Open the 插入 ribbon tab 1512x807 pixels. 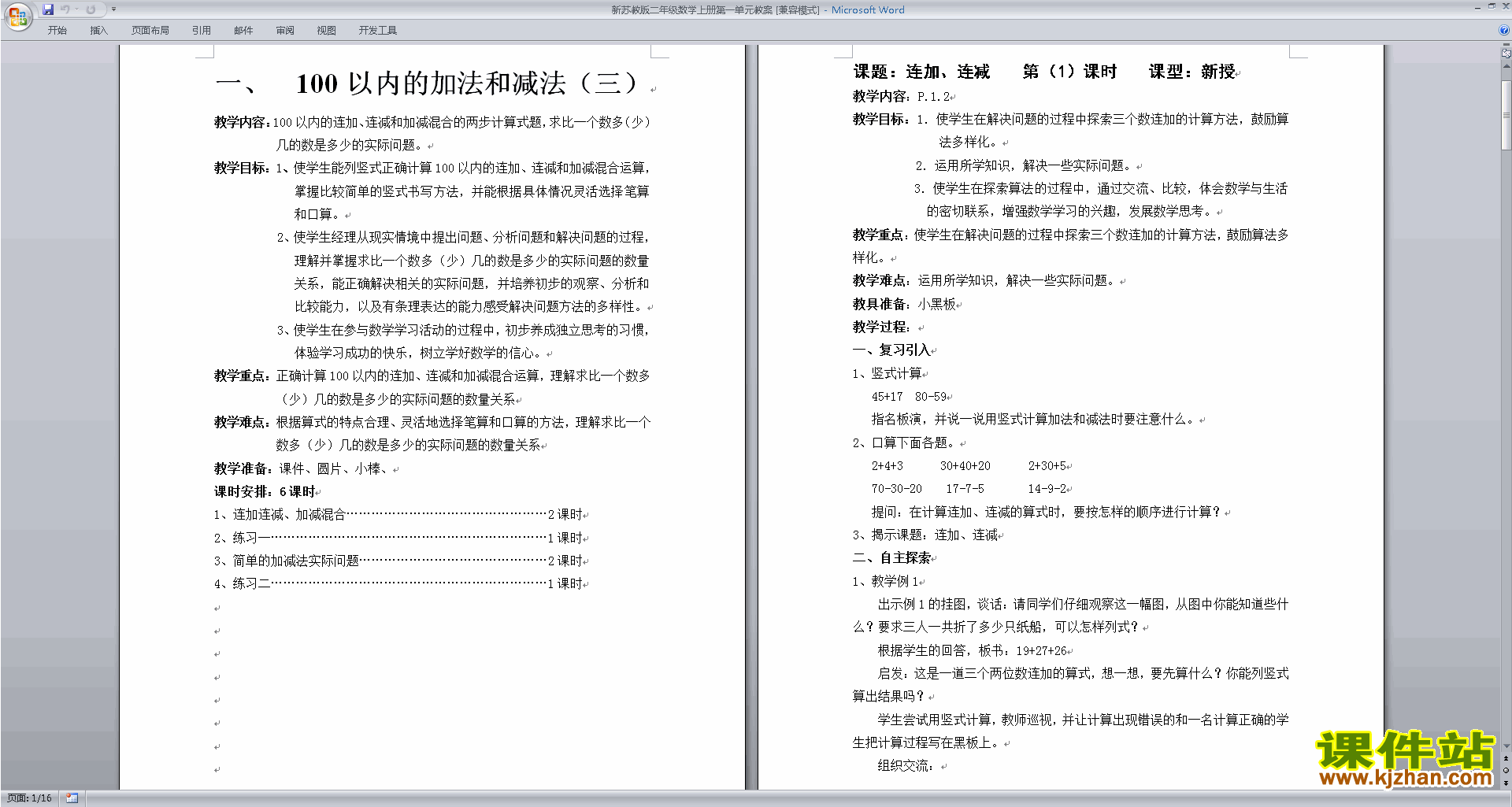coord(98,31)
